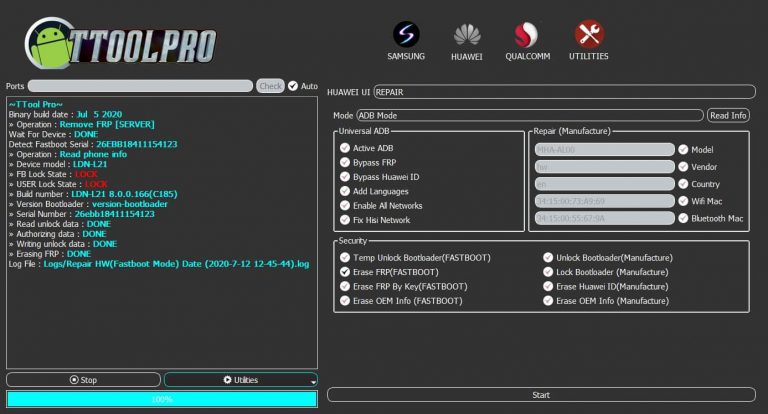Click build number LDN-L21 8.0.0.166(C185)

[124, 194]
